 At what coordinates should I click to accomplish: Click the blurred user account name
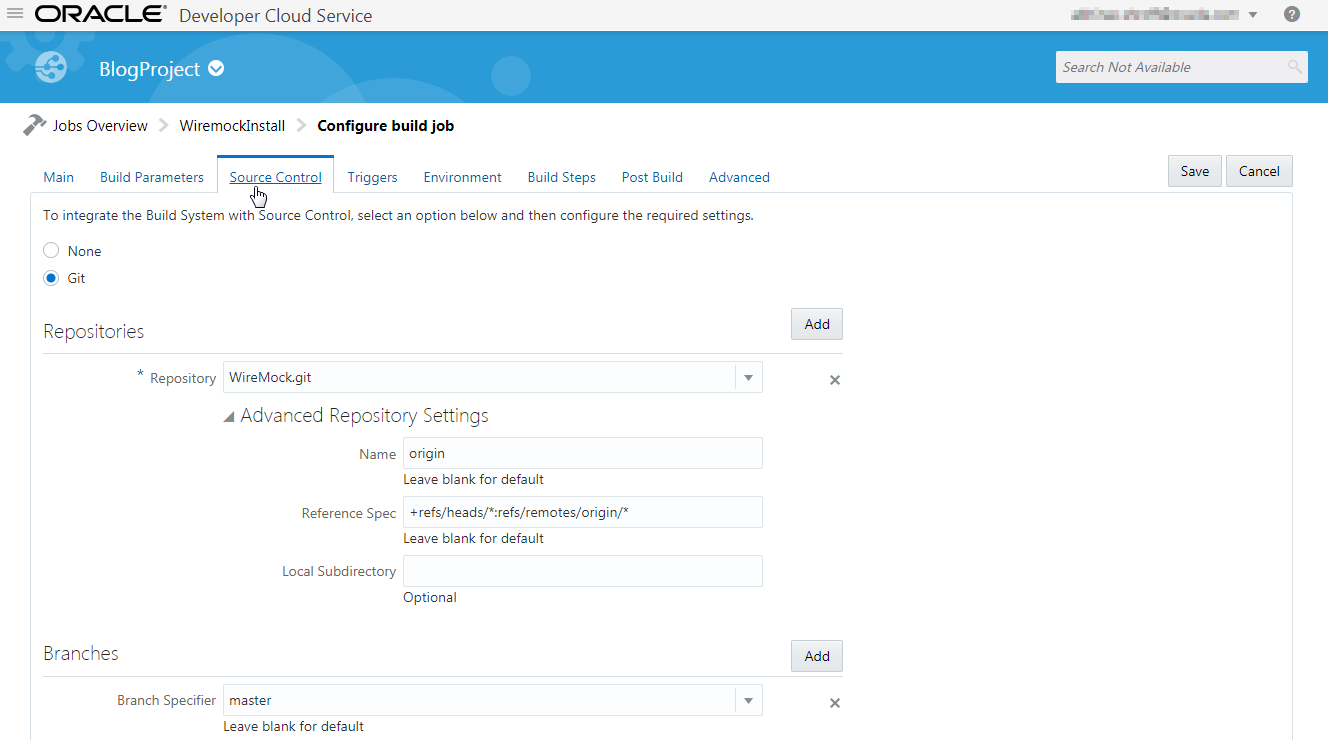pos(1154,15)
